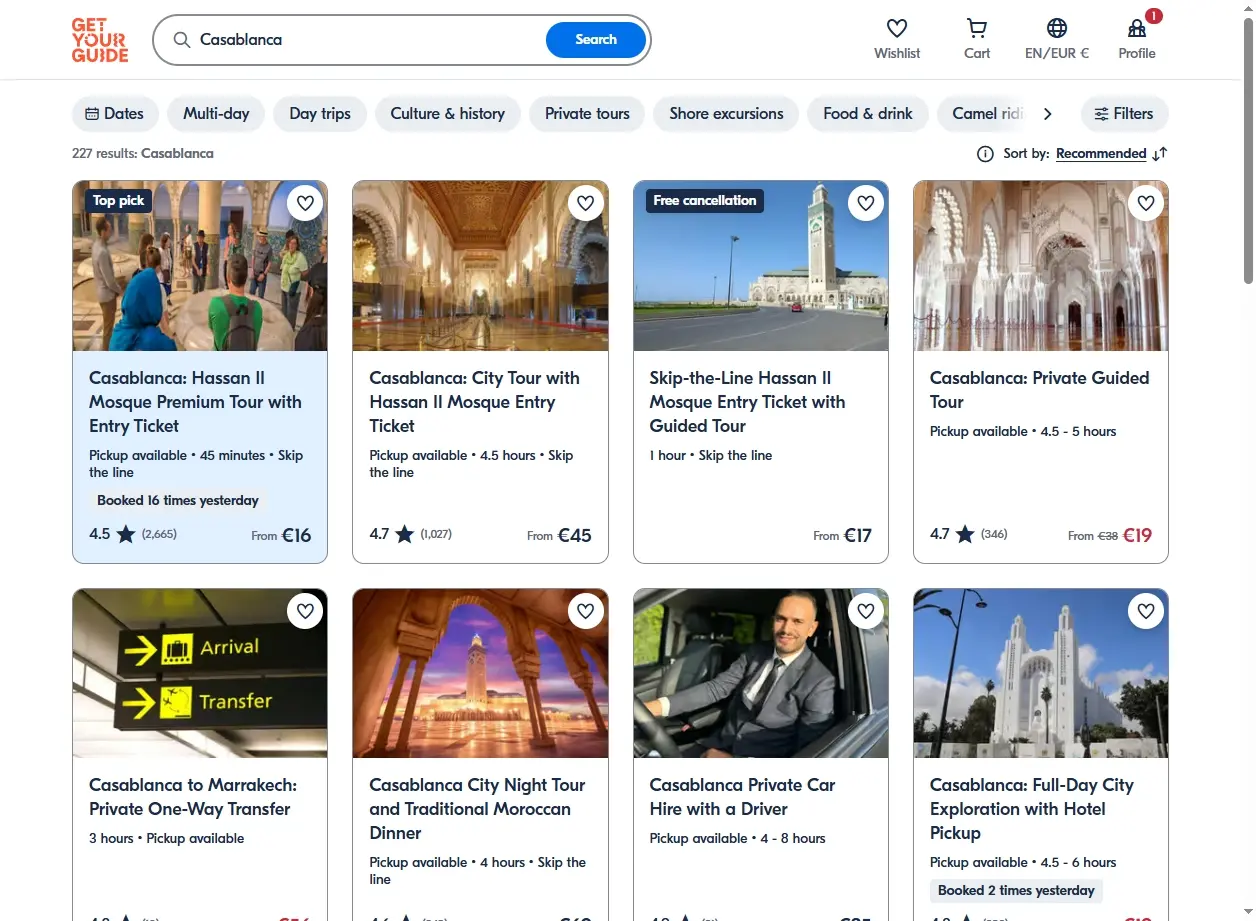Viewport: 1256px width, 921px height.
Task: Open the shopping Cart icon
Action: pyautogui.click(x=977, y=28)
